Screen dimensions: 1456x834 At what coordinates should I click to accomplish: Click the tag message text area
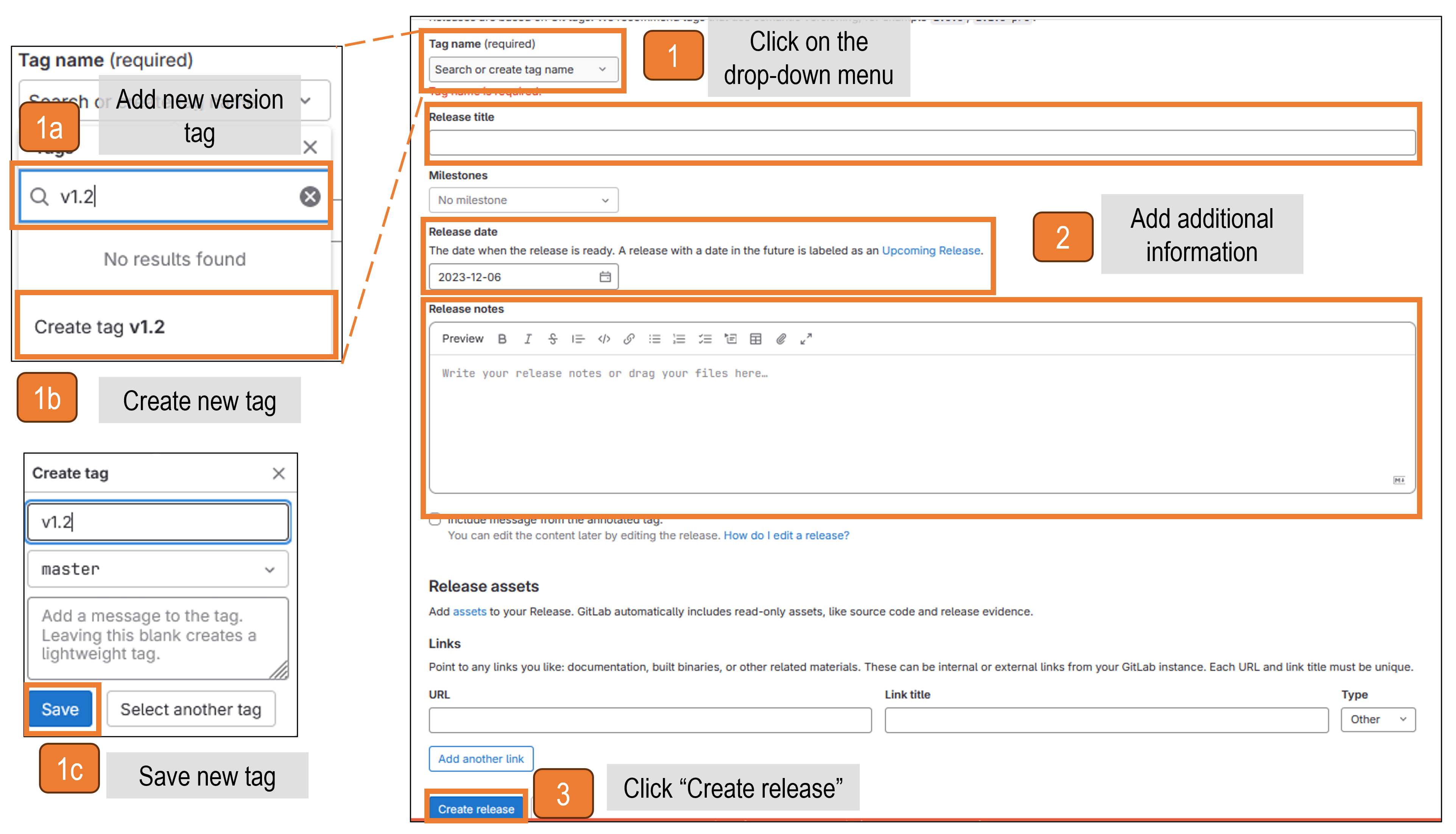coord(158,638)
